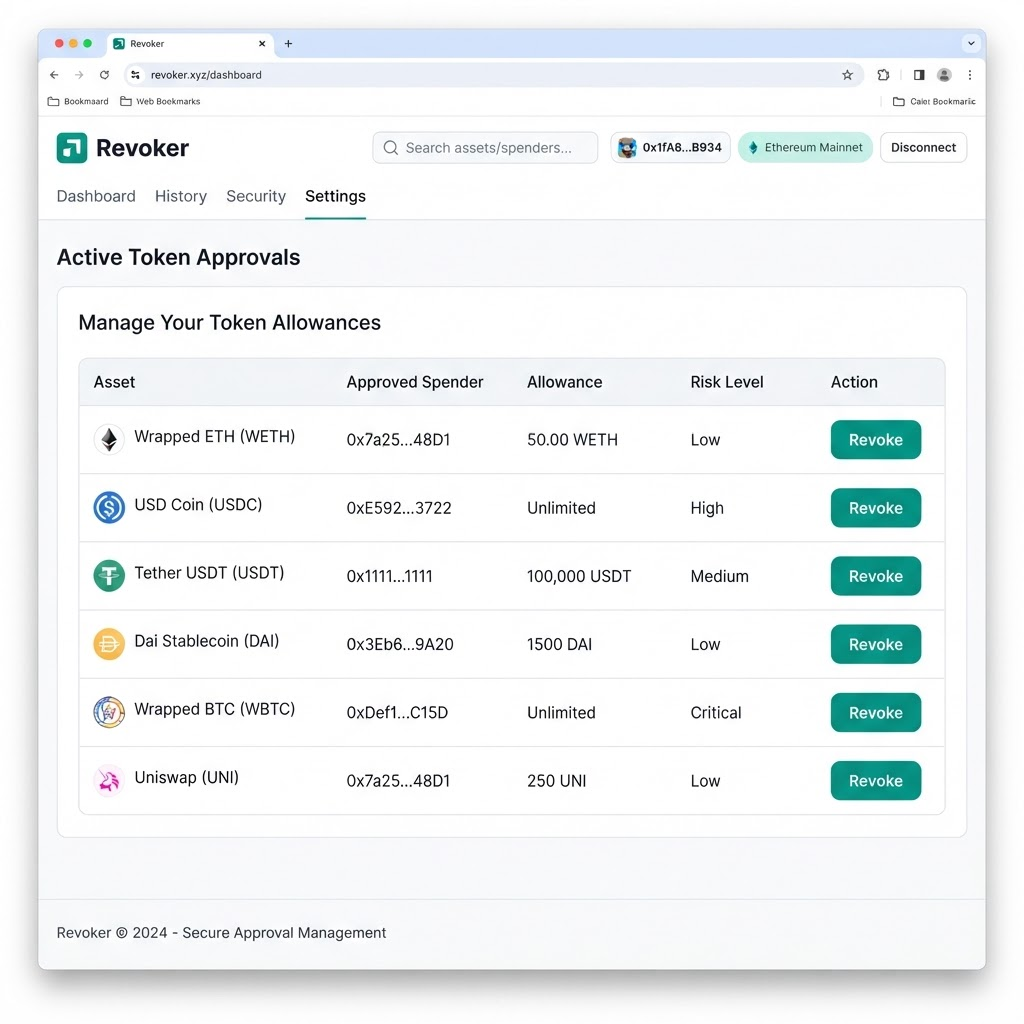Click the Uniswap UNI token icon
The image size is (1024, 1024).
(109, 780)
